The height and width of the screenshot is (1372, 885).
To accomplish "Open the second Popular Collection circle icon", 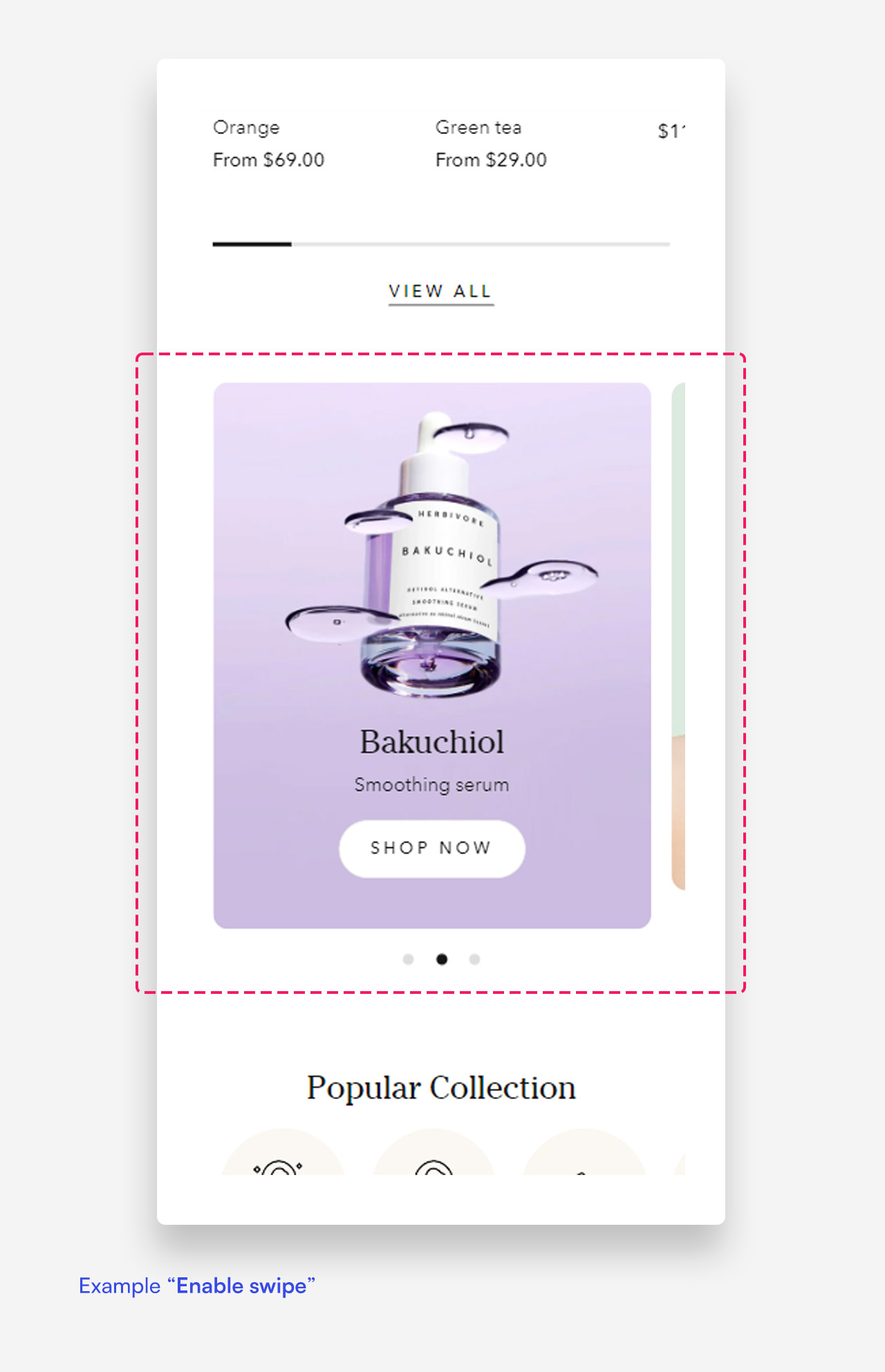I will click(x=434, y=1152).
